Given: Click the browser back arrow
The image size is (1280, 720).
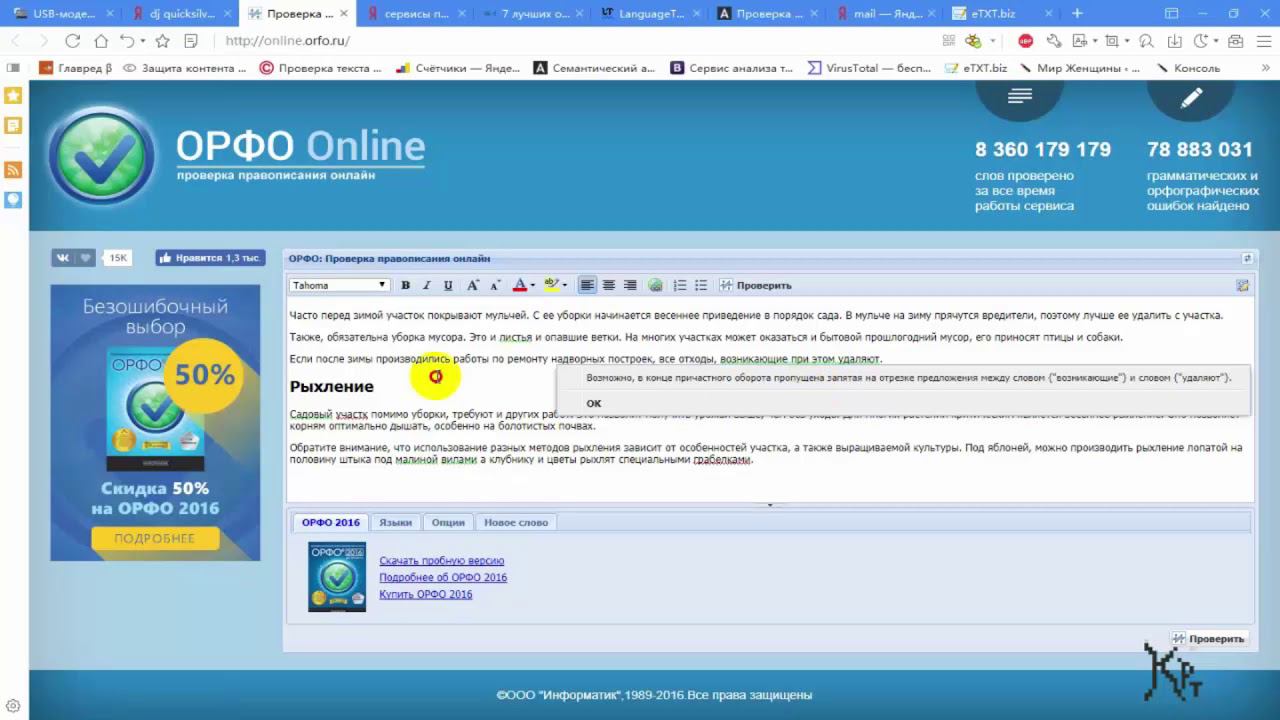Looking at the screenshot, I should pyautogui.click(x=16, y=41).
